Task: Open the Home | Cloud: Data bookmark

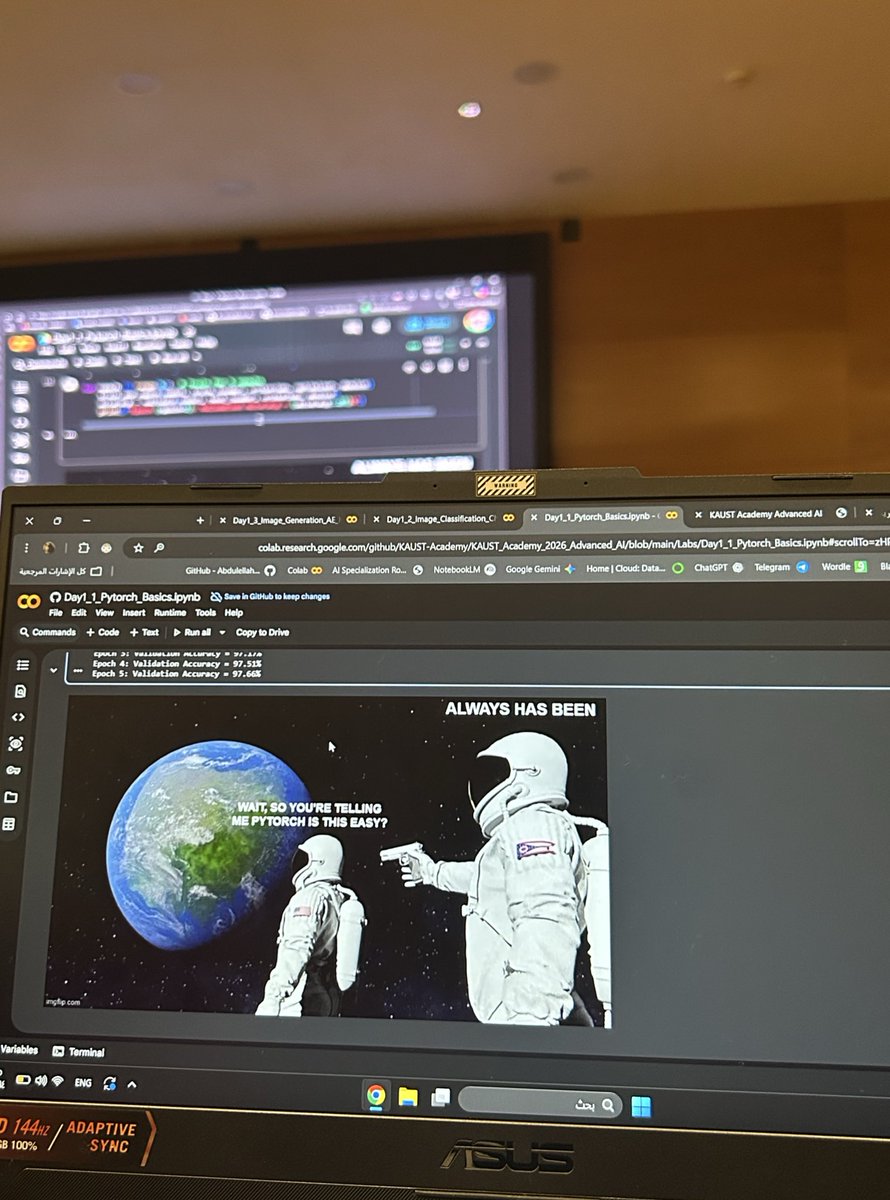Action: (634, 568)
